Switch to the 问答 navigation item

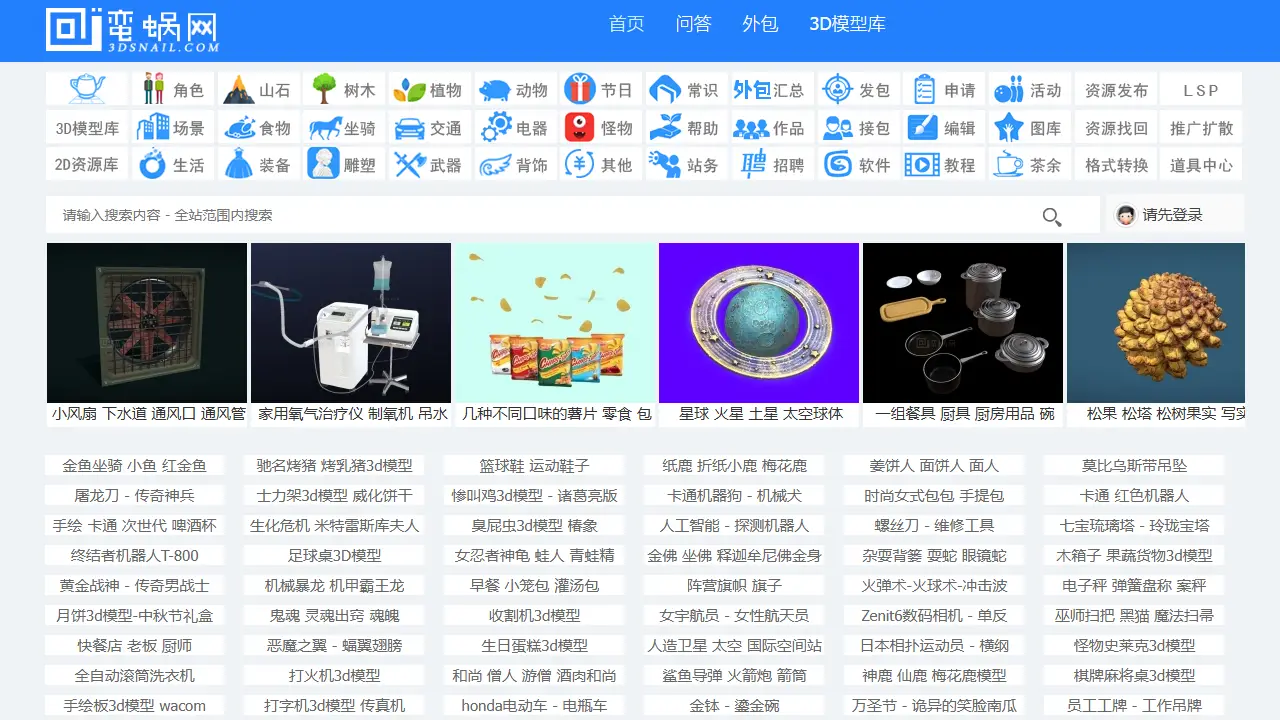tap(694, 24)
